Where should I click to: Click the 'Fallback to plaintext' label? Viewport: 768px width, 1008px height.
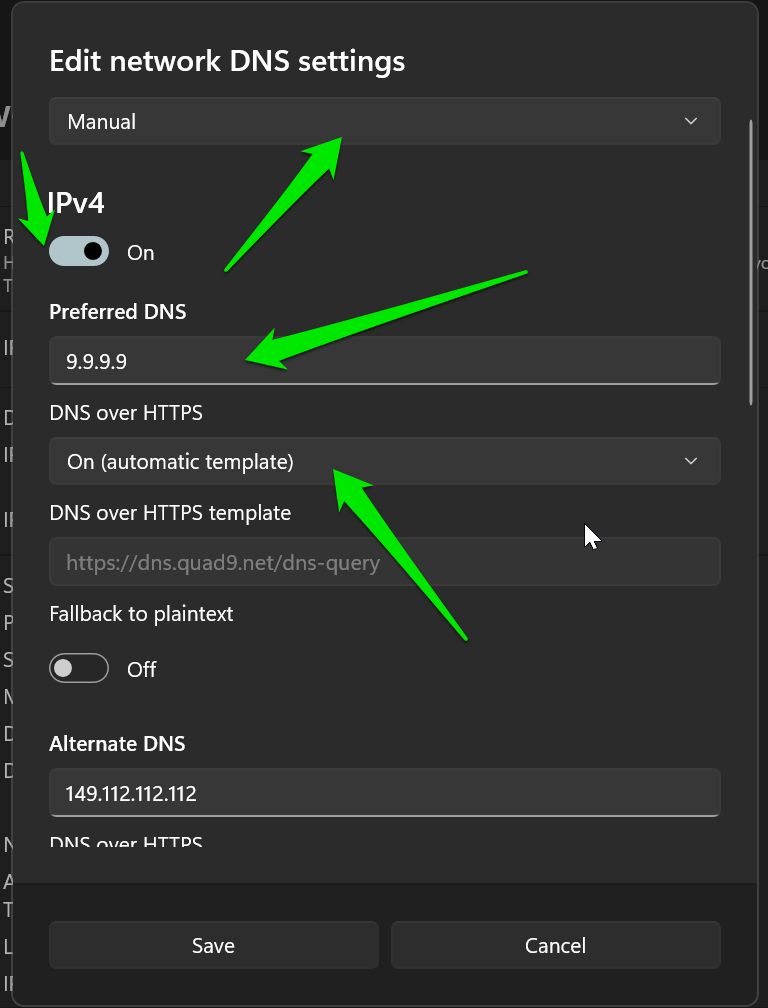pos(141,614)
